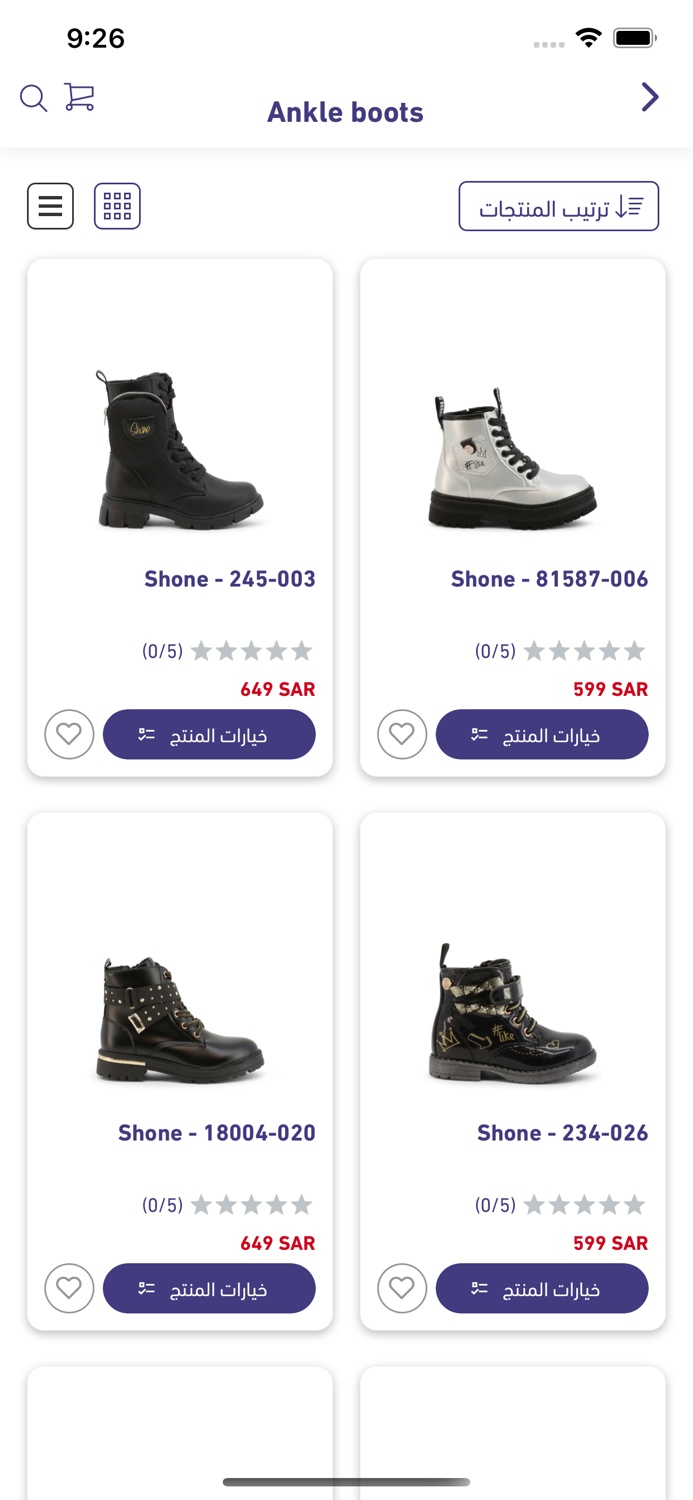This screenshot has width=693, height=1500.
Task: Tap the back chevron arrow in header
Action: click(x=650, y=97)
